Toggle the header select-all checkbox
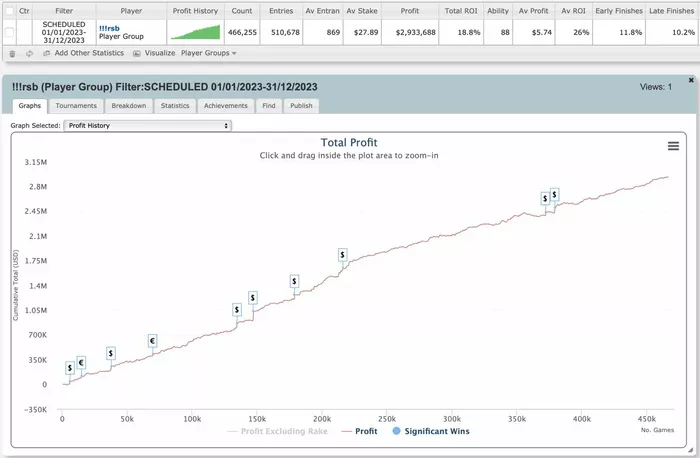700x458 pixels. click(x=9, y=11)
